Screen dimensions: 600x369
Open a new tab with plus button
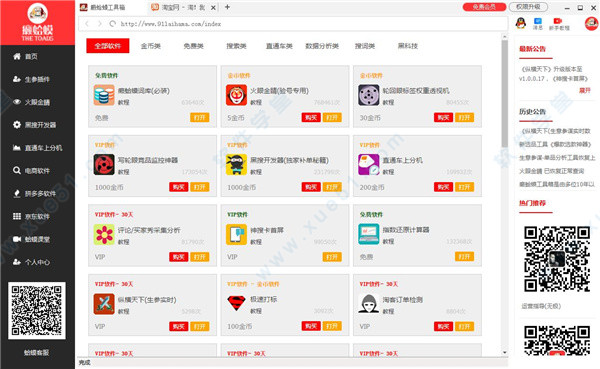click(x=227, y=7)
